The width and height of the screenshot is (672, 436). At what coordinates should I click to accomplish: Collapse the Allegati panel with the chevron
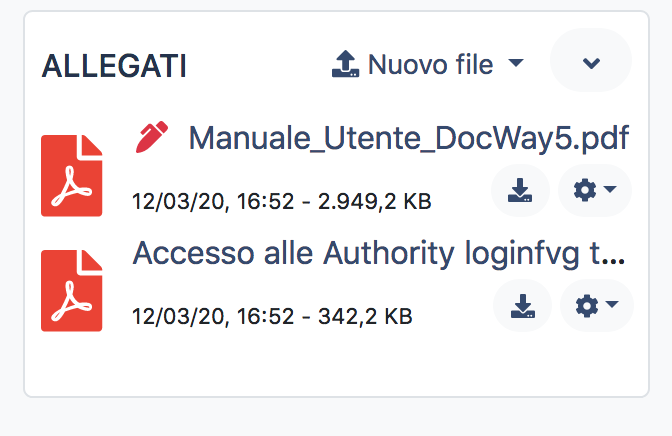(591, 63)
